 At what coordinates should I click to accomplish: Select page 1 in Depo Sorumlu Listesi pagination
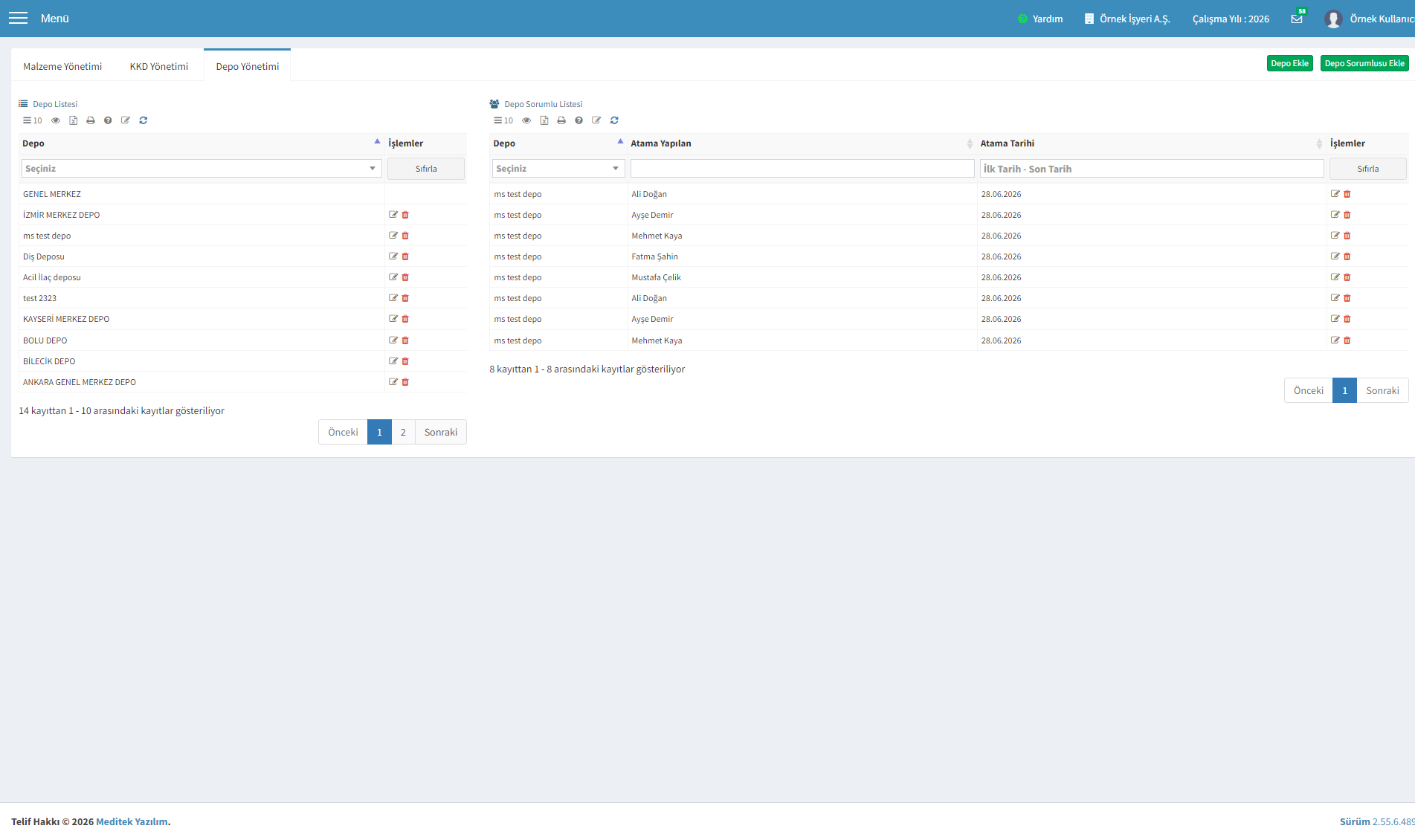1344,390
